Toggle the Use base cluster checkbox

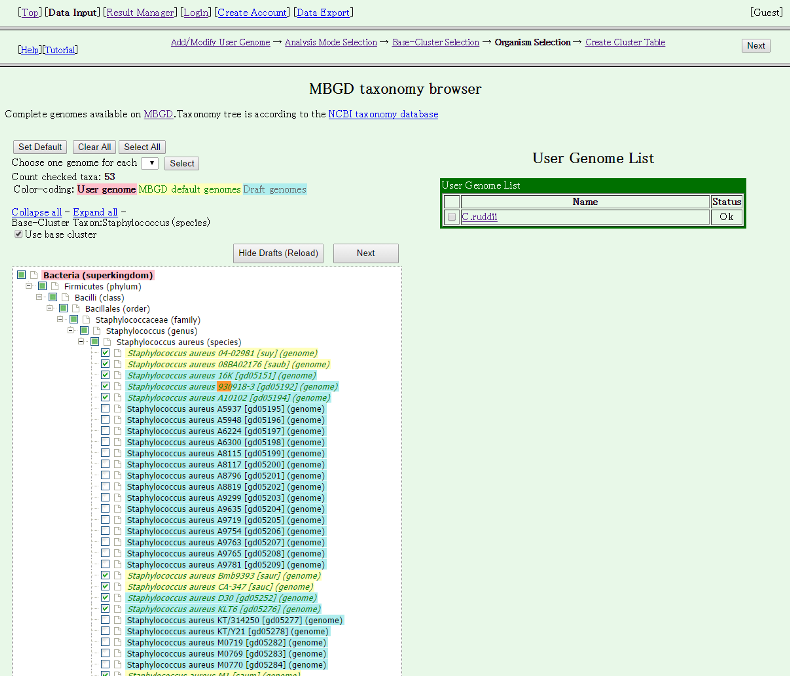[x=18, y=235]
